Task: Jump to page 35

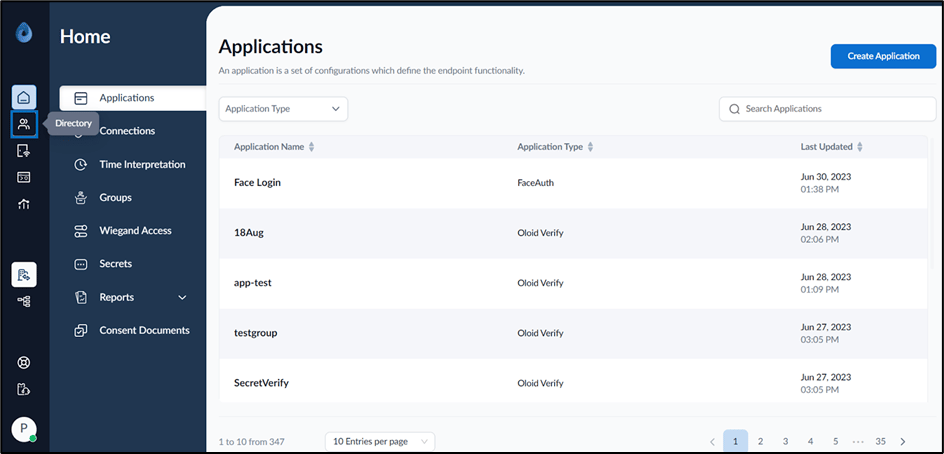Action: [881, 441]
